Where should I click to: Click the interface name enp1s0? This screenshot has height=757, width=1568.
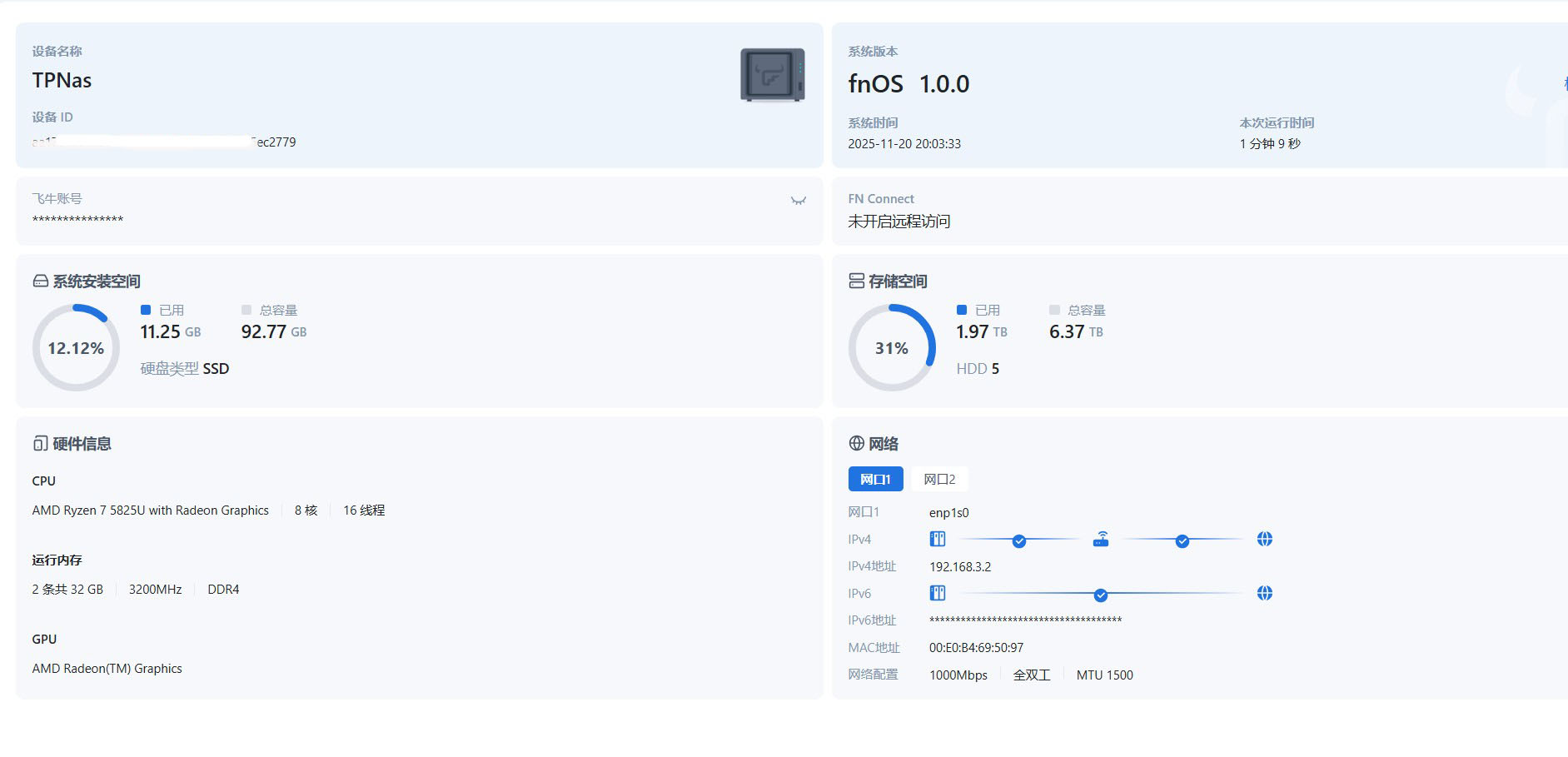(949, 513)
